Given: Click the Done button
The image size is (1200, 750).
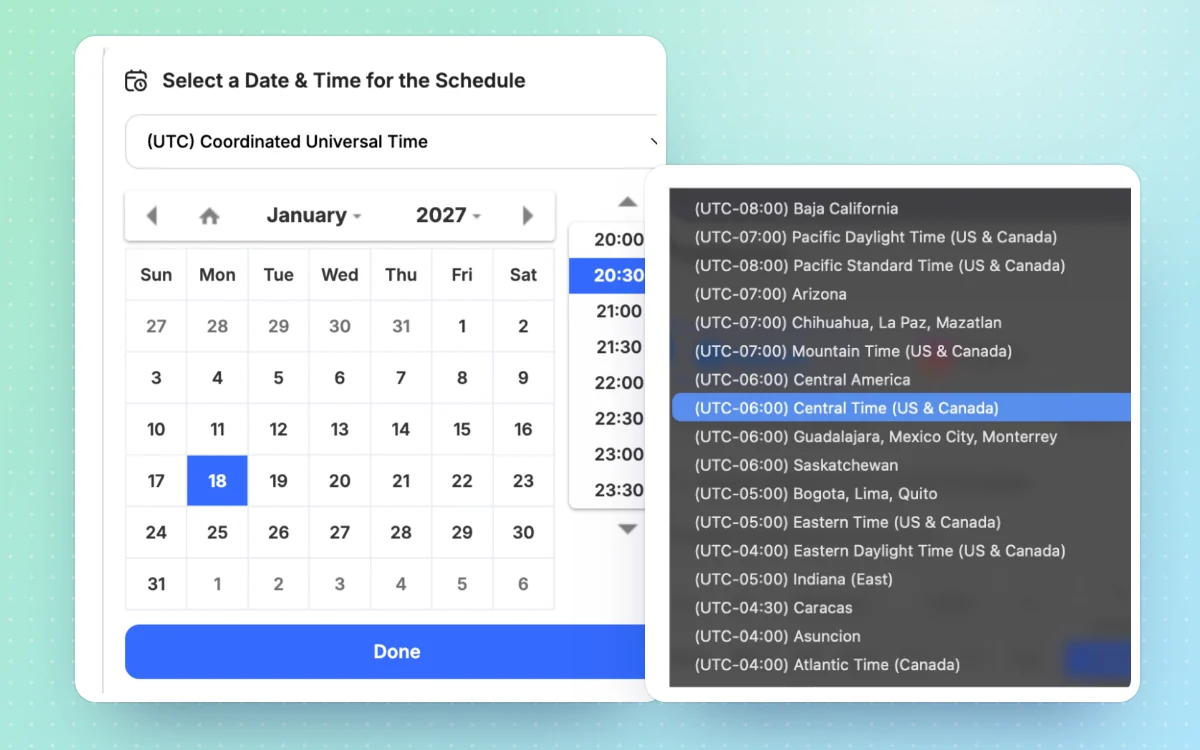Looking at the screenshot, I should [395, 651].
